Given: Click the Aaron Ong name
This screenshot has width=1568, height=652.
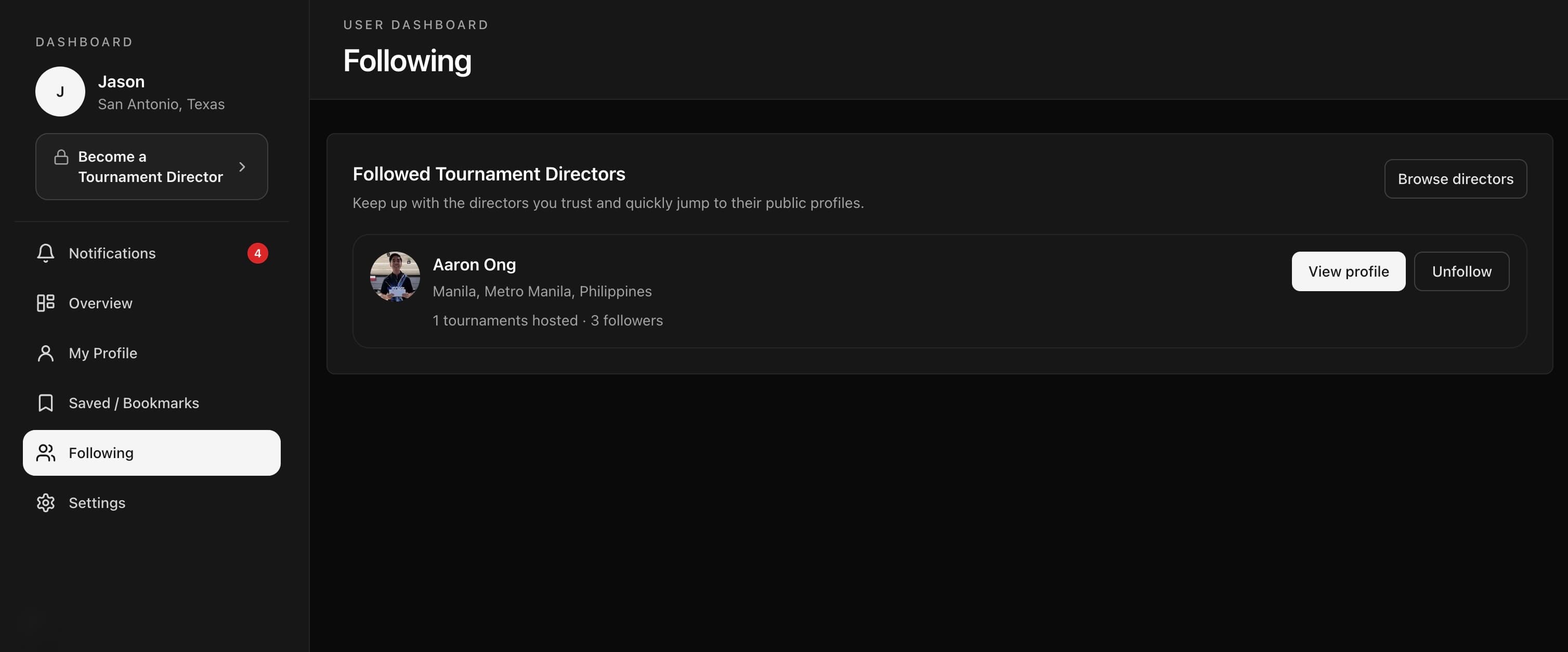Looking at the screenshot, I should [x=474, y=265].
